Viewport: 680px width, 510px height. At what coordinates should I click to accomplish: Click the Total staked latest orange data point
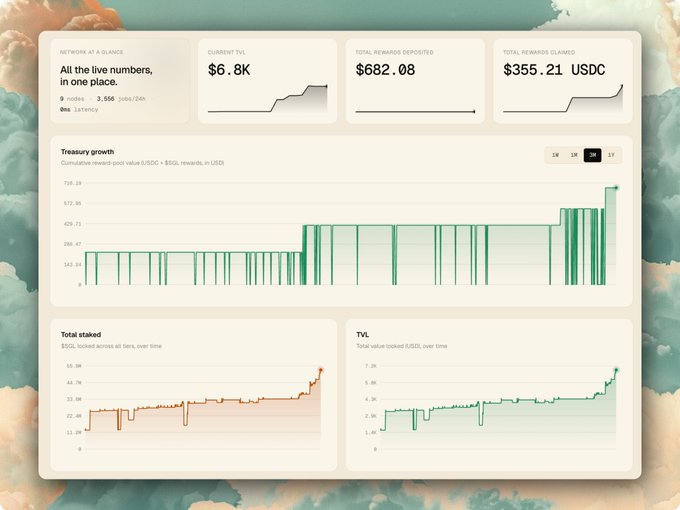click(x=321, y=370)
